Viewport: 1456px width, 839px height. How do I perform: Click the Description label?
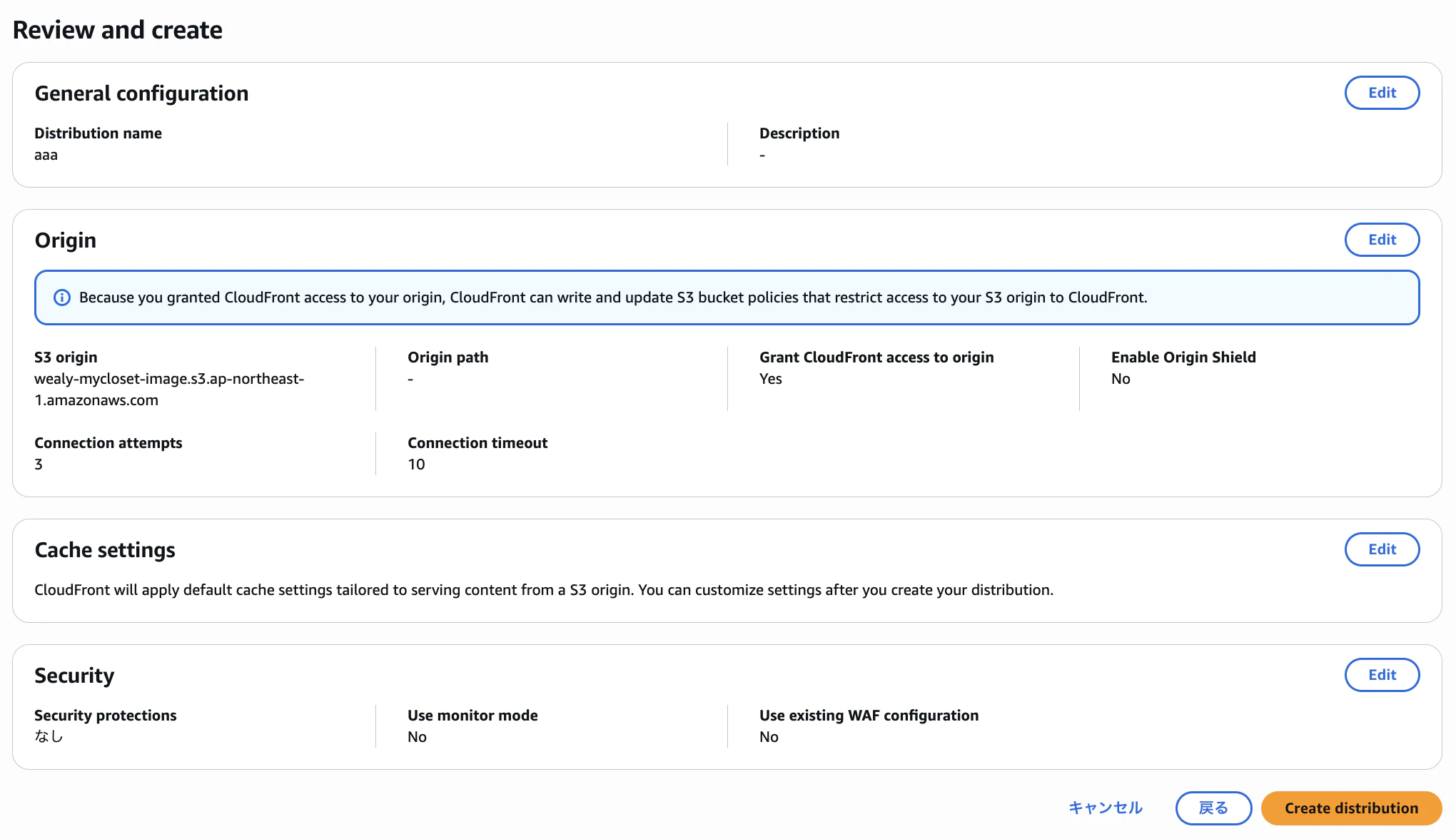pyautogui.click(x=799, y=133)
